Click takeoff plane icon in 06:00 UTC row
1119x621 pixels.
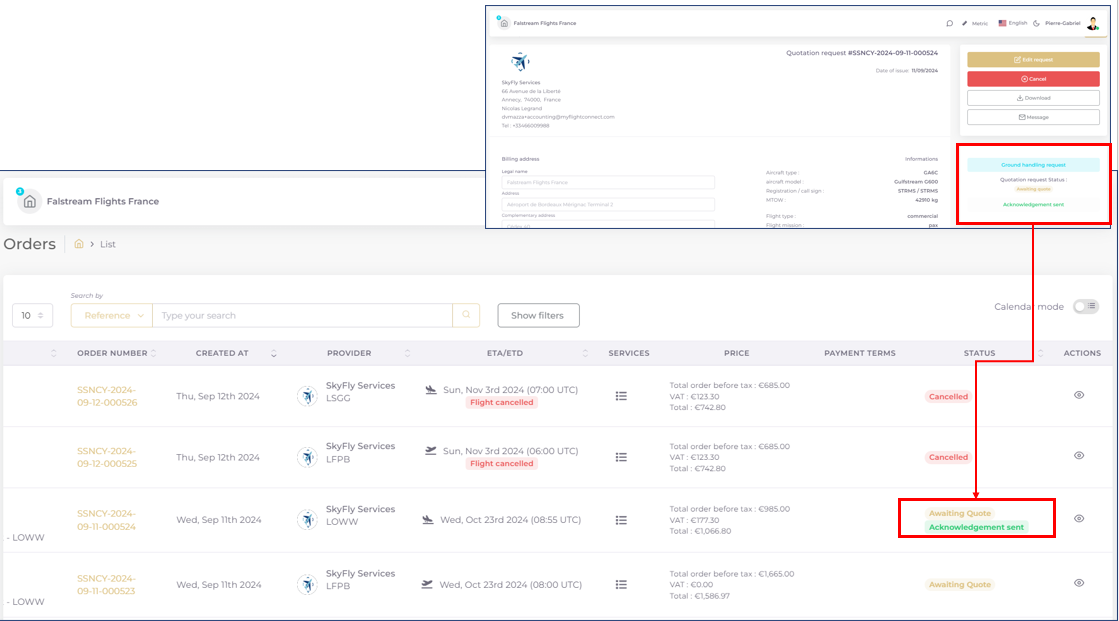point(430,450)
